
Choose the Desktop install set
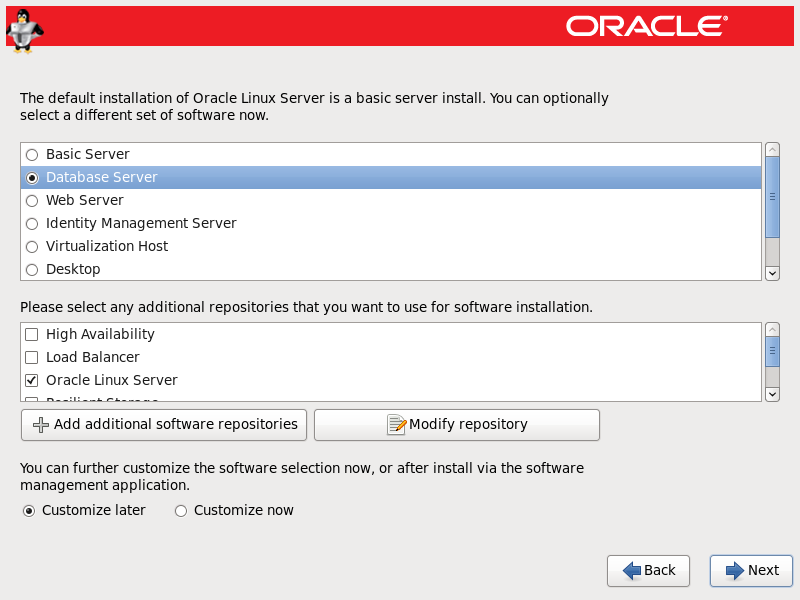[x=32, y=270]
